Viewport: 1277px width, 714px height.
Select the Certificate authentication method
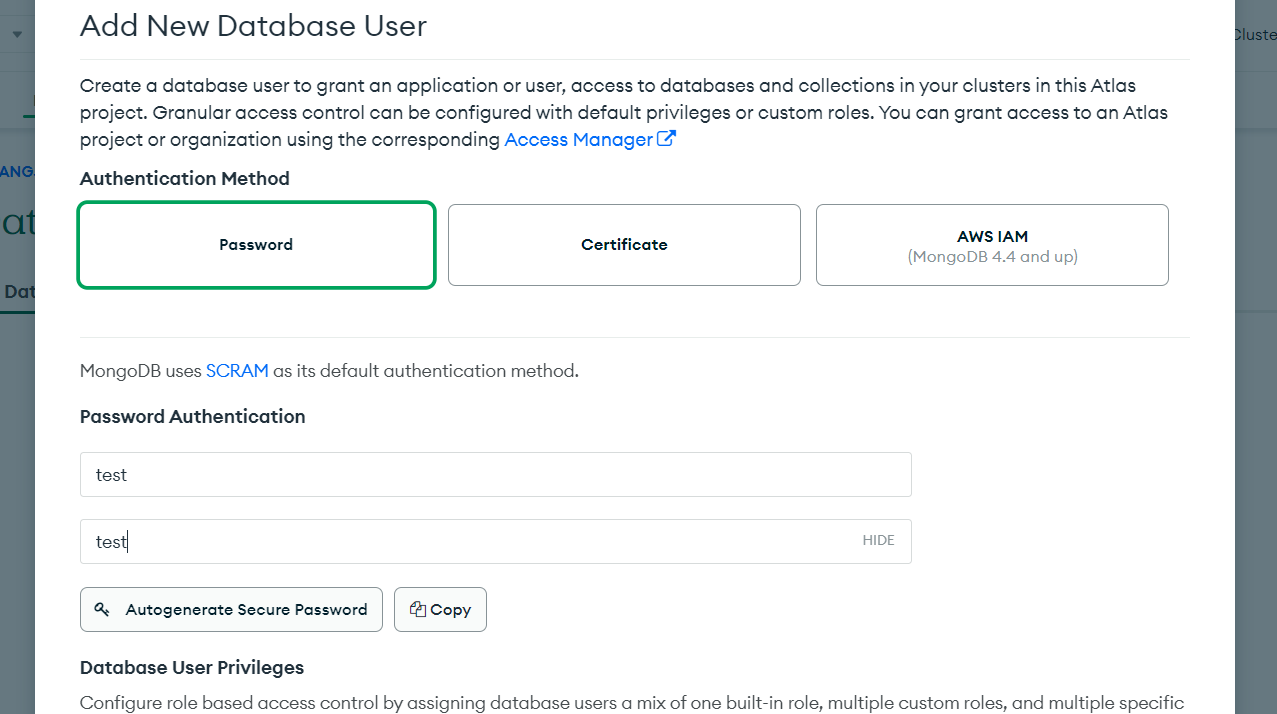point(624,245)
